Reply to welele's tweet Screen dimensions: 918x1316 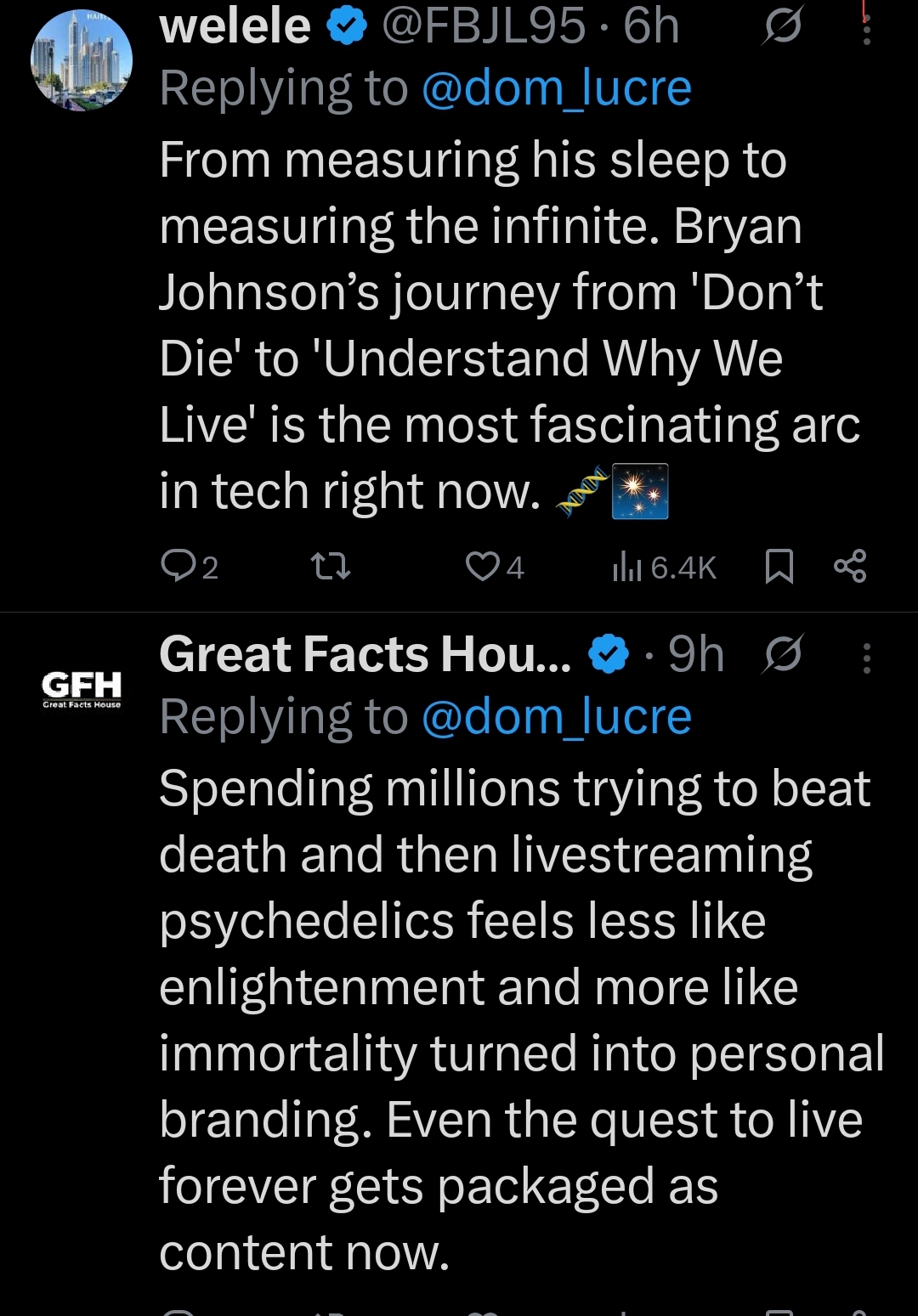(179, 566)
